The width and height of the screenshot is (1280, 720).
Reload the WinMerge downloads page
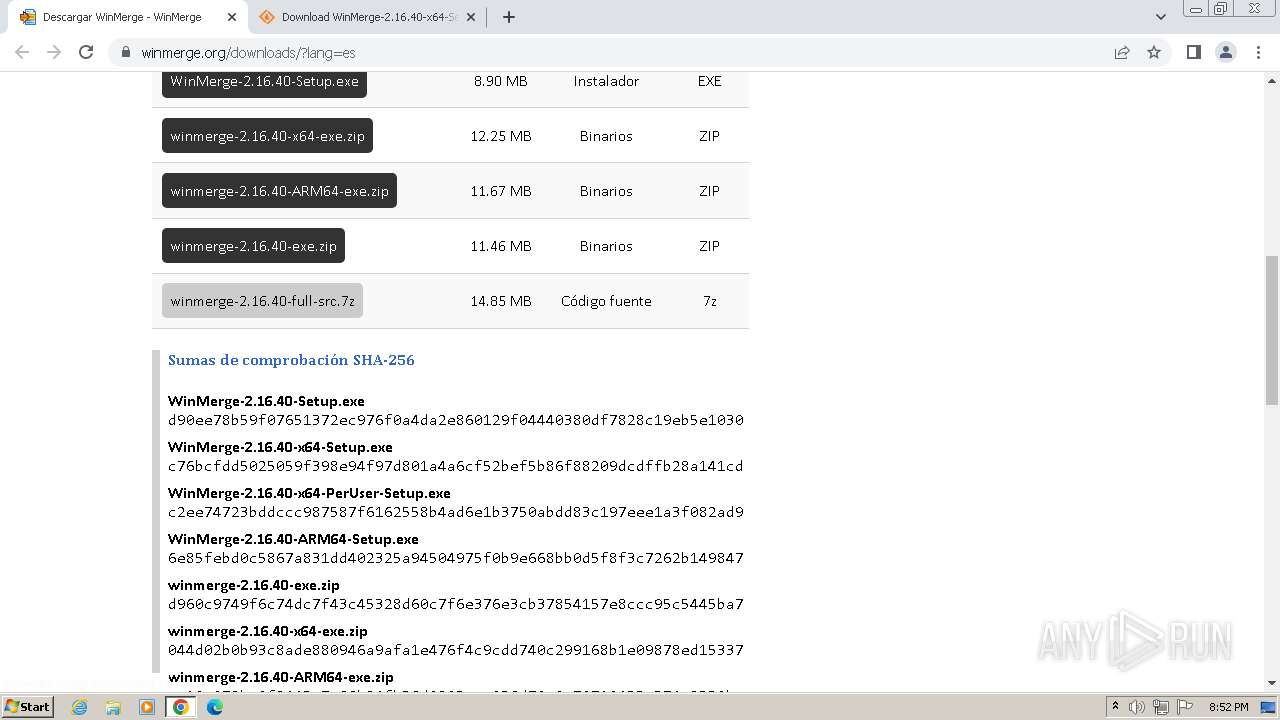pyautogui.click(x=86, y=52)
